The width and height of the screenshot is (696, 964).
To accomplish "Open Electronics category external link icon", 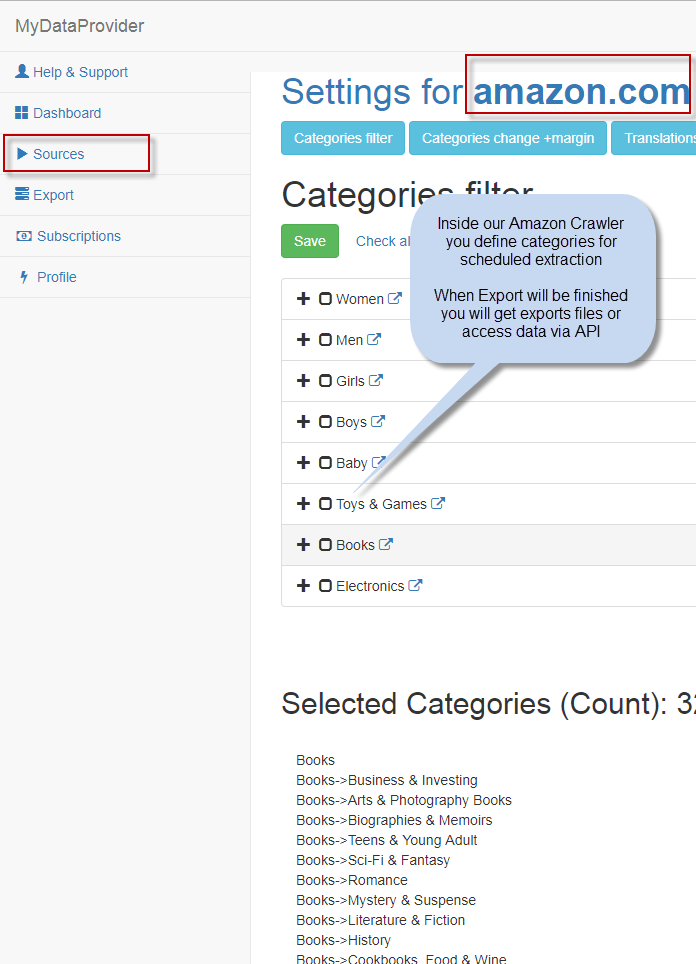I will coord(416,586).
